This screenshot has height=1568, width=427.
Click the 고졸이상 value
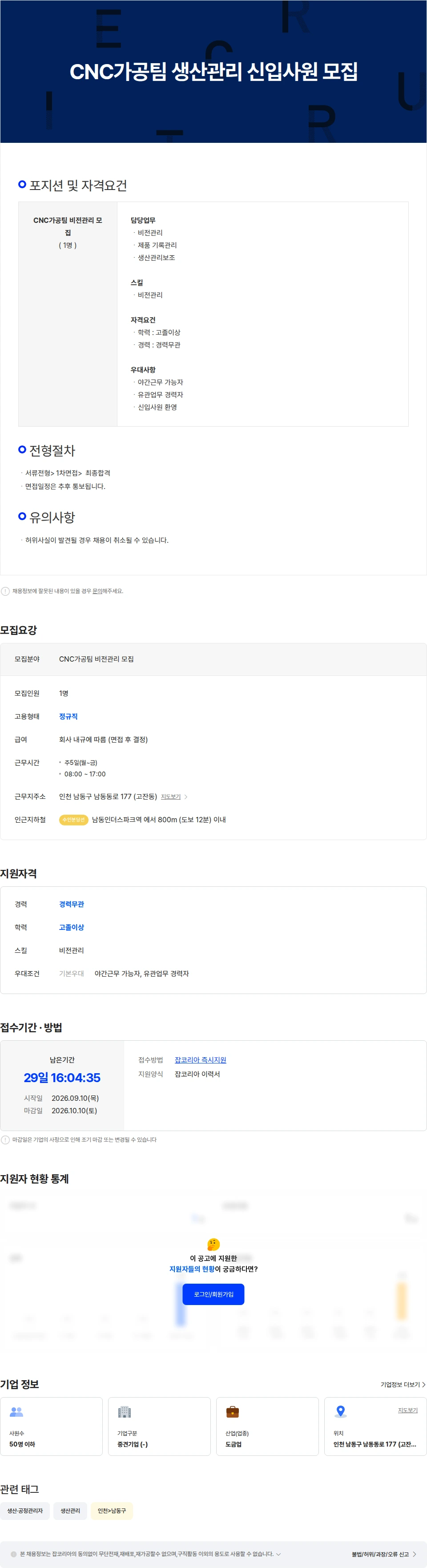tap(71, 928)
